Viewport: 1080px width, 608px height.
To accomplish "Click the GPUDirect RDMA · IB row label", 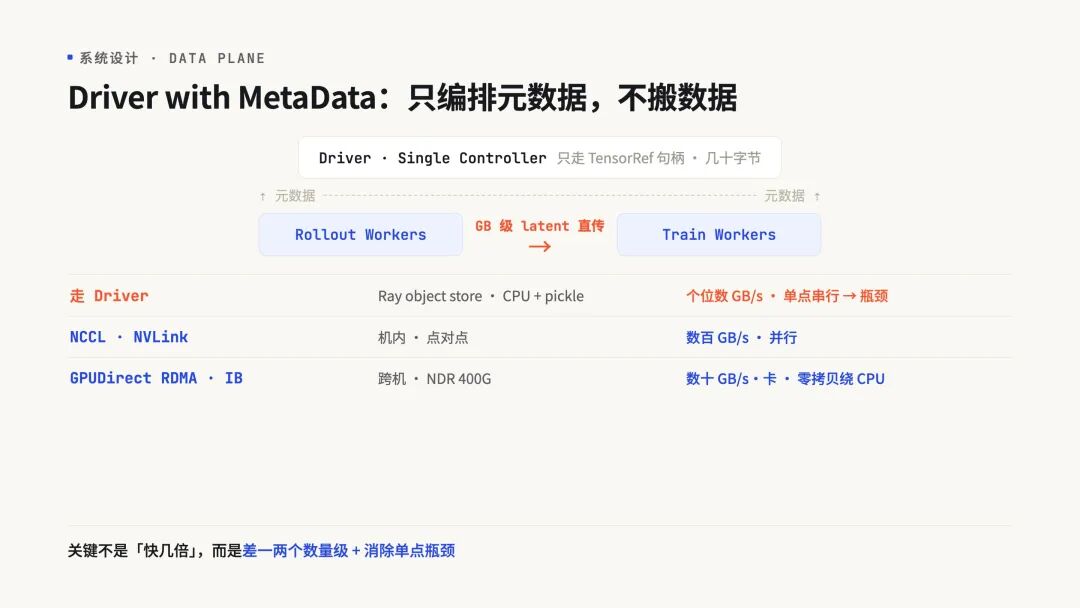I will [156, 378].
